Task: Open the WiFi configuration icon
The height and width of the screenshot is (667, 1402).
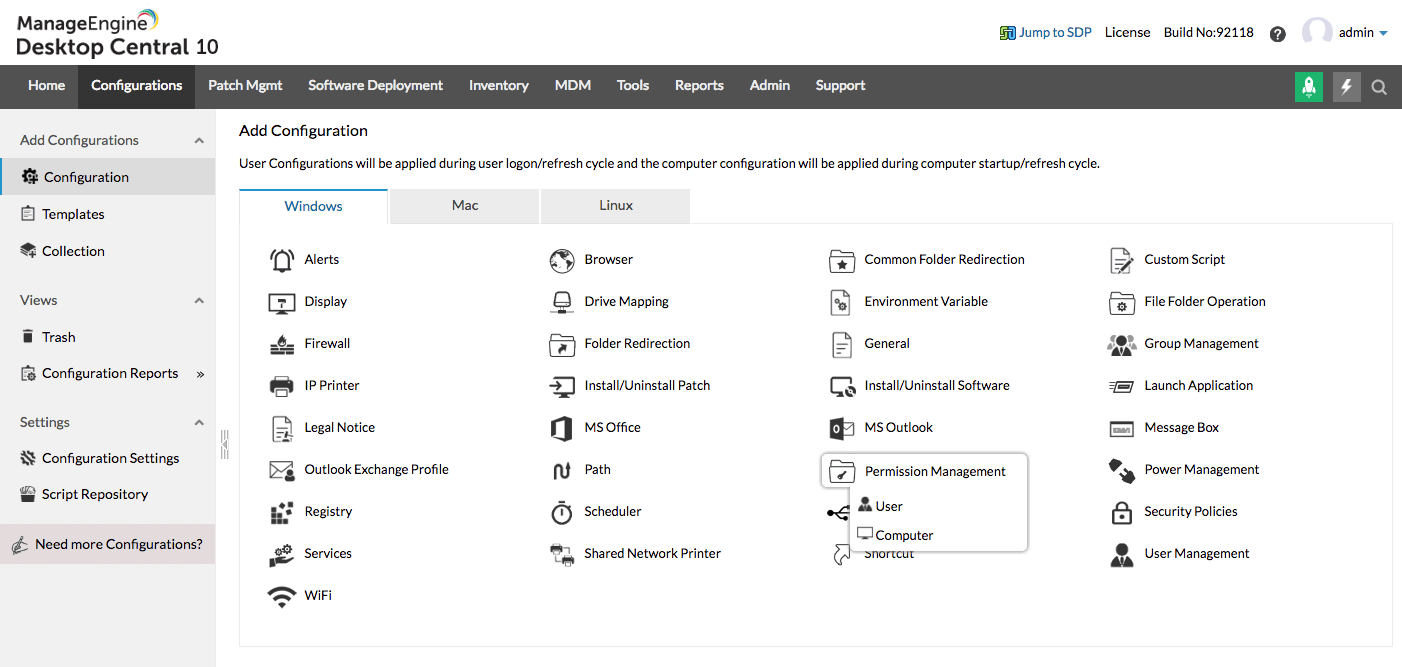Action: point(282,596)
